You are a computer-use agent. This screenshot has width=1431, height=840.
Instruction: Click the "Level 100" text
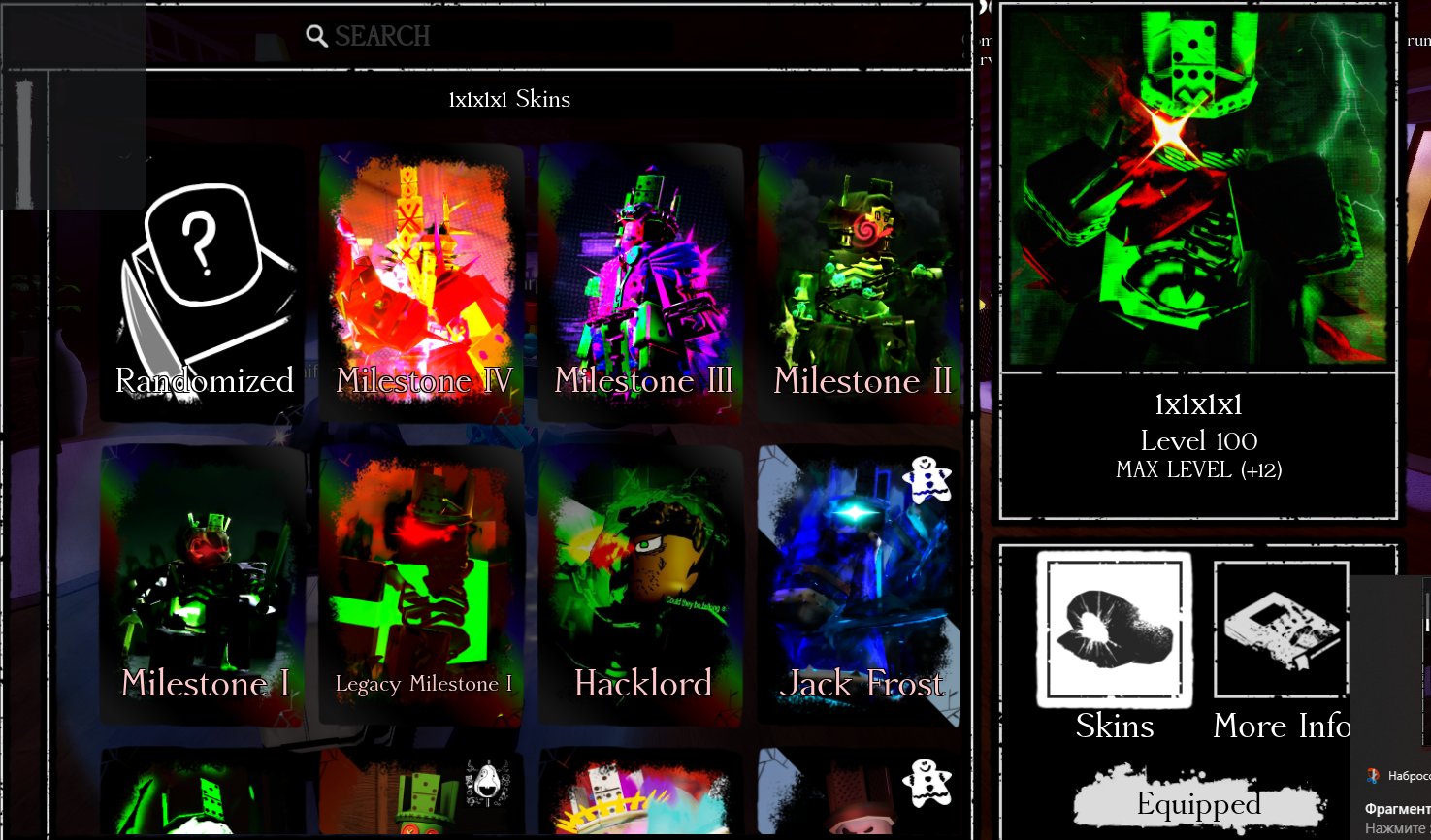coord(1199,441)
